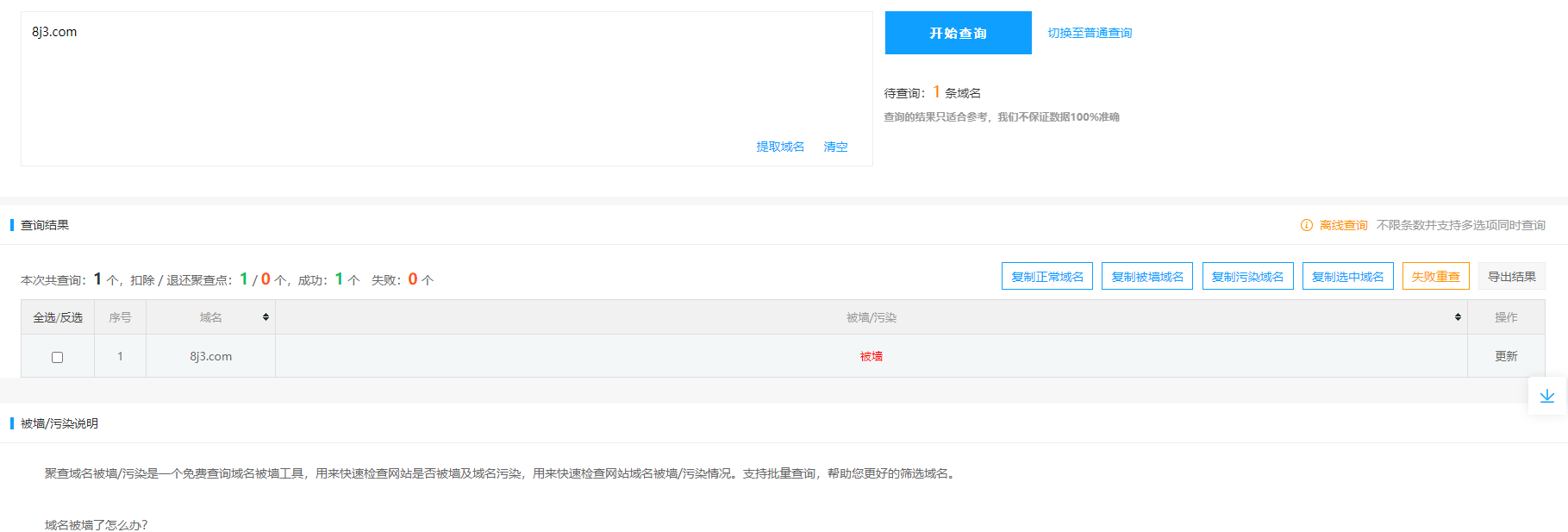Sort by the 域名 column arrows
Image resolution: width=1568 pixels, height=532 pixels.
coord(265,317)
